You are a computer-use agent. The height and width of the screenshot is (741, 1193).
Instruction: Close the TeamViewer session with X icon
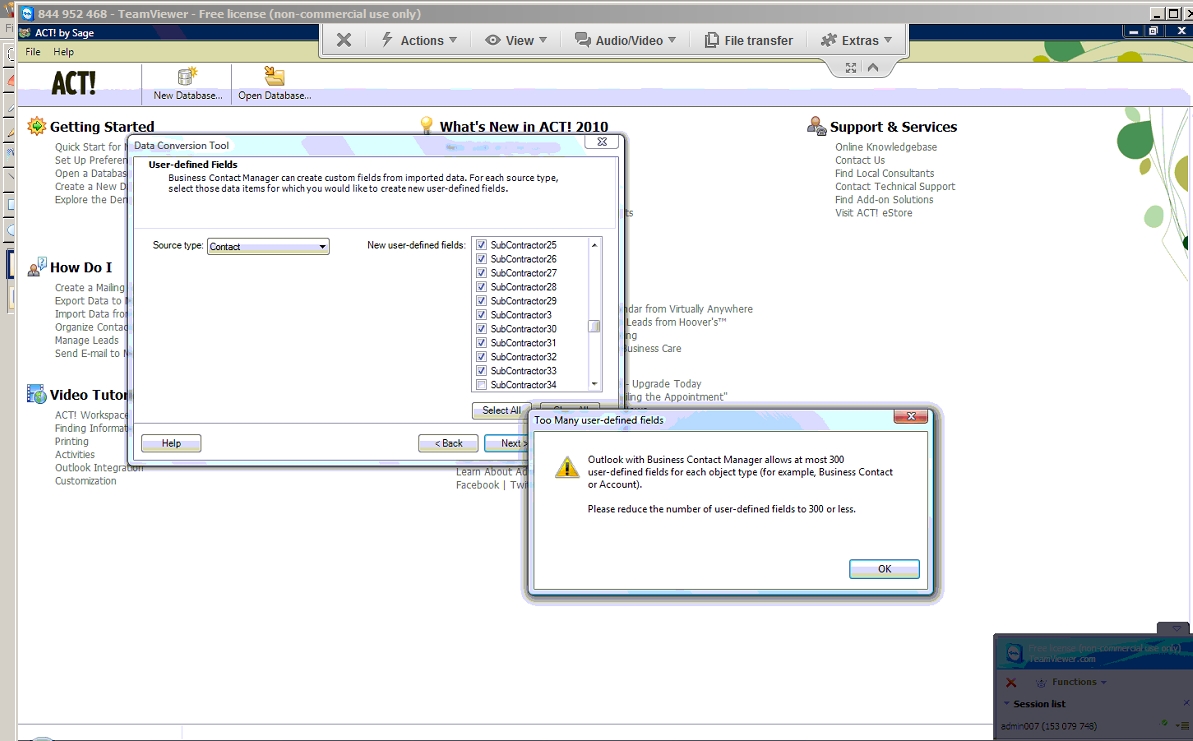click(x=343, y=40)
